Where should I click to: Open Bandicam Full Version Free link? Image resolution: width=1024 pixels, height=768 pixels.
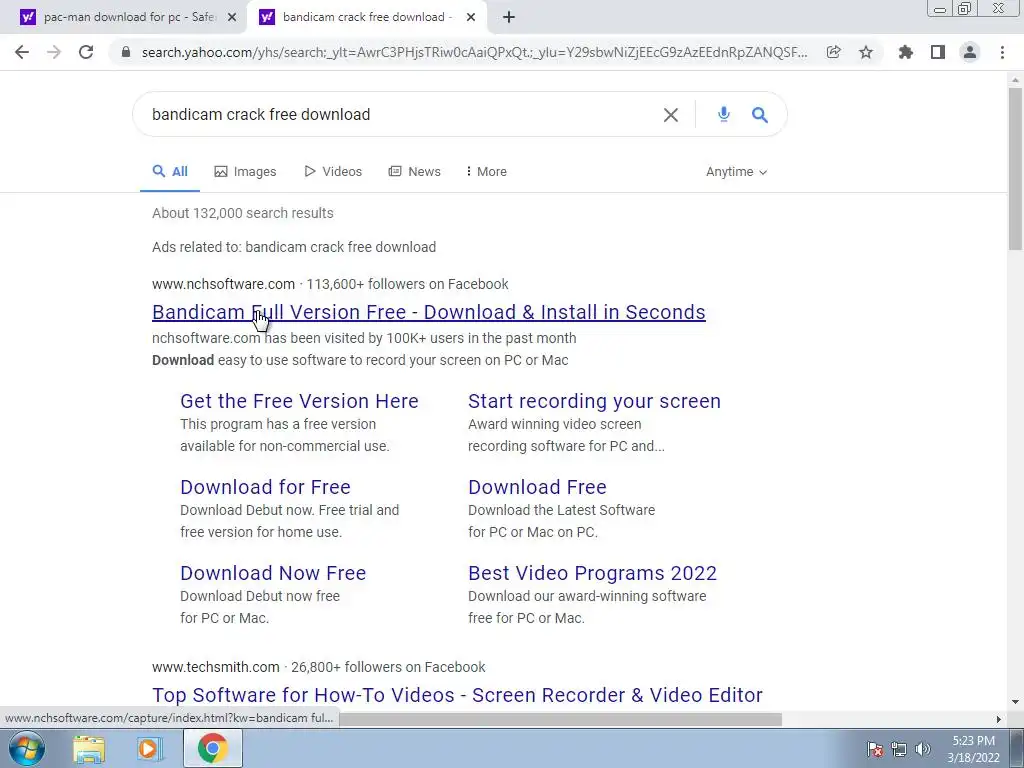[x=428, y=312]
